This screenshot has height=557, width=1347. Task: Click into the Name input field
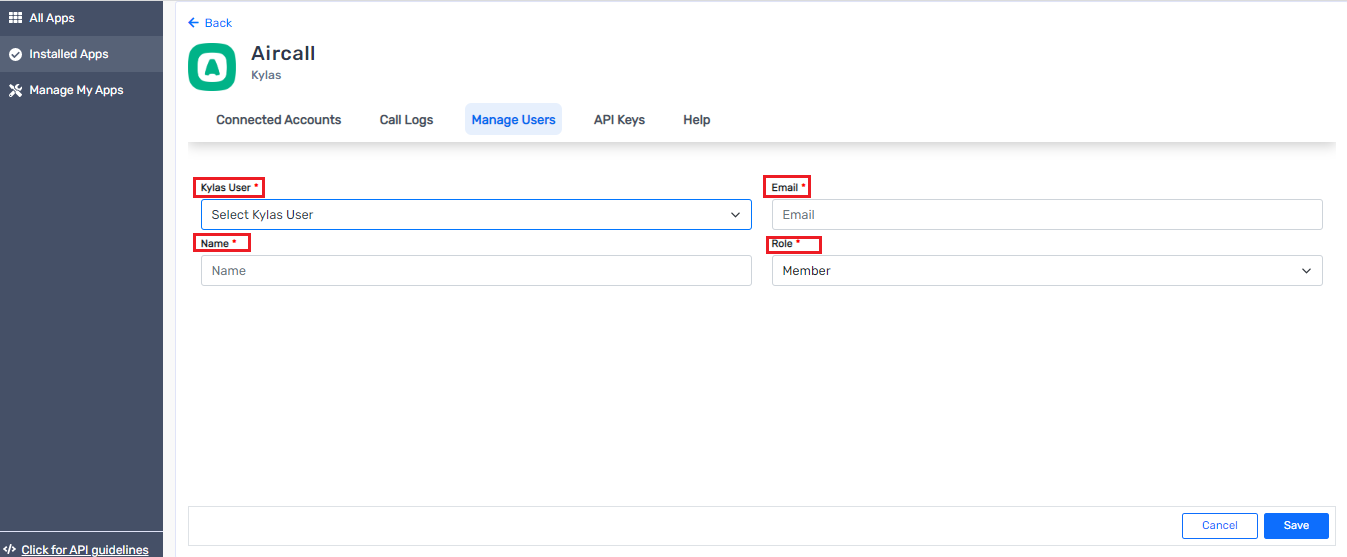476,271
